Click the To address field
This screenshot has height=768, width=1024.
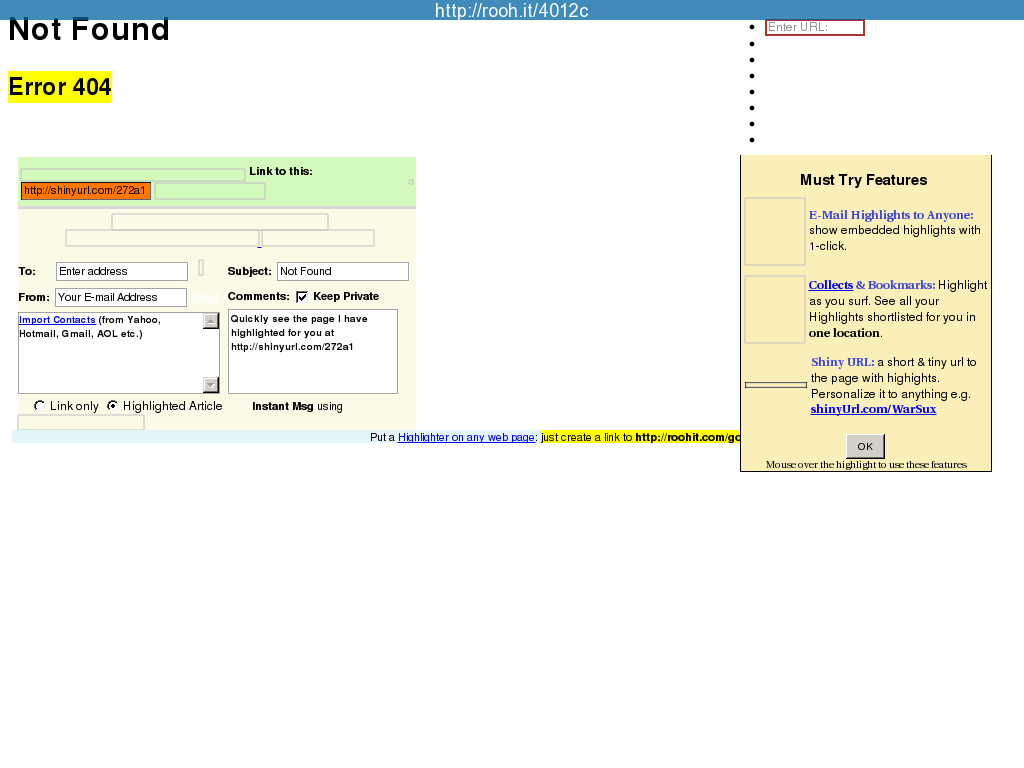point(121,272)
